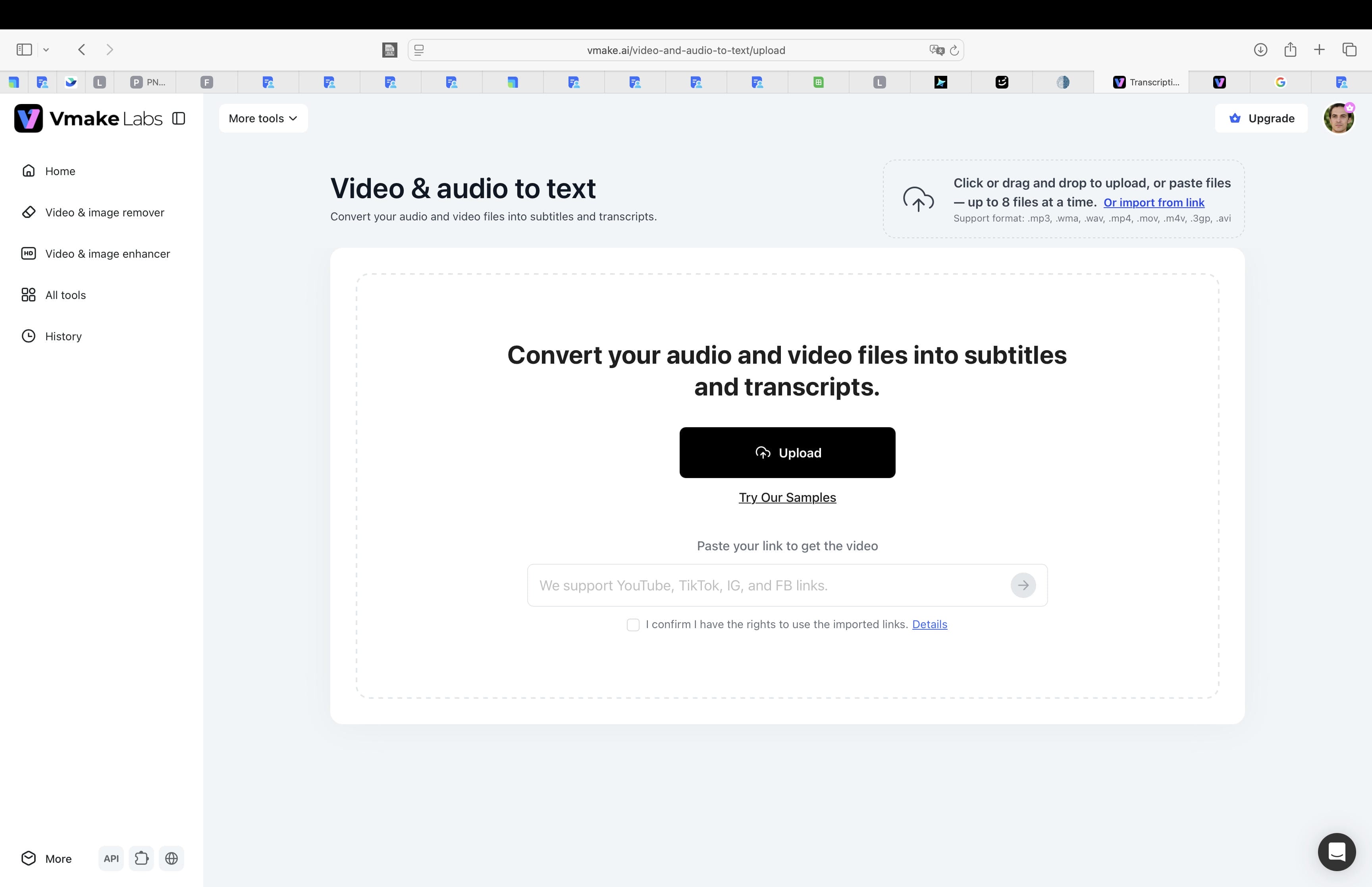The width and height of the screenshot is (1372, 887).
Task: Go back in browser history
Action: (82, 50)
